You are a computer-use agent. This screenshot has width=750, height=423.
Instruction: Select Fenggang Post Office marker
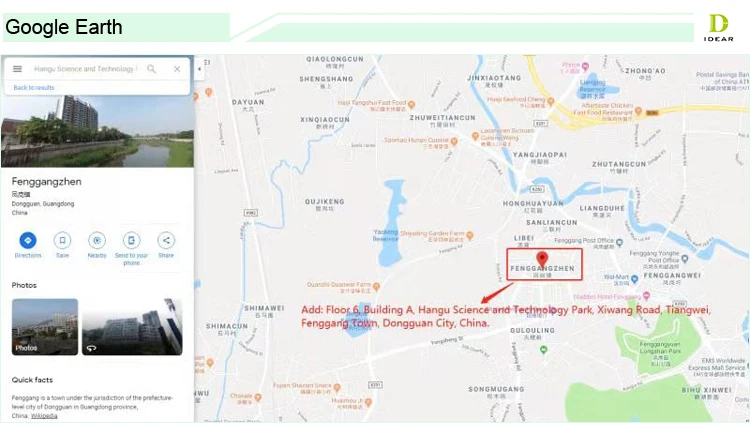point(619,243)
